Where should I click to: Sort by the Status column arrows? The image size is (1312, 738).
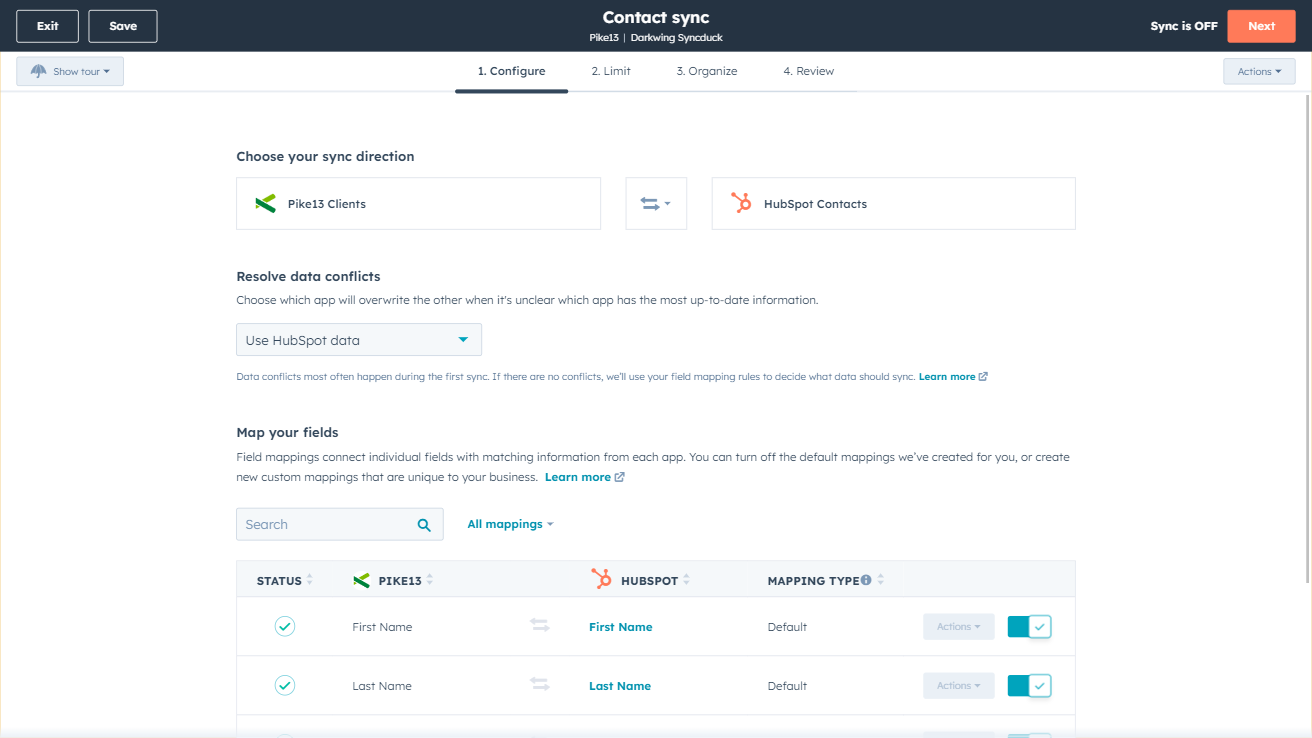310,580
